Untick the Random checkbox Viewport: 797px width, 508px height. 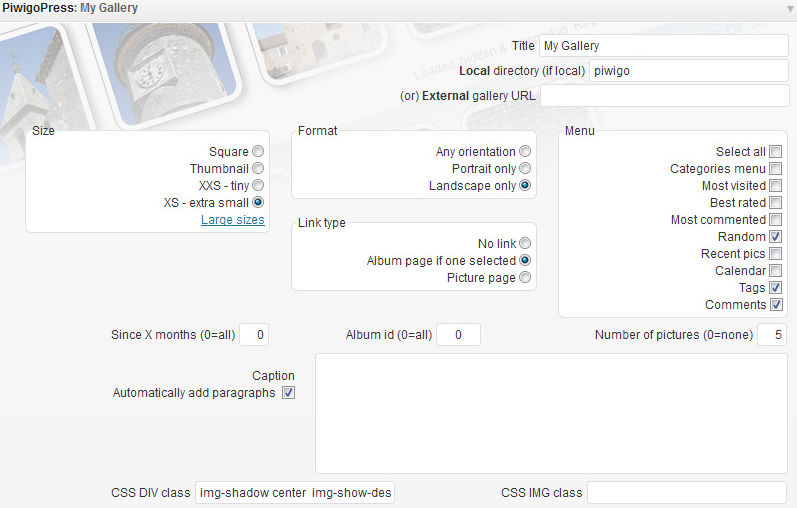[776, 236]
